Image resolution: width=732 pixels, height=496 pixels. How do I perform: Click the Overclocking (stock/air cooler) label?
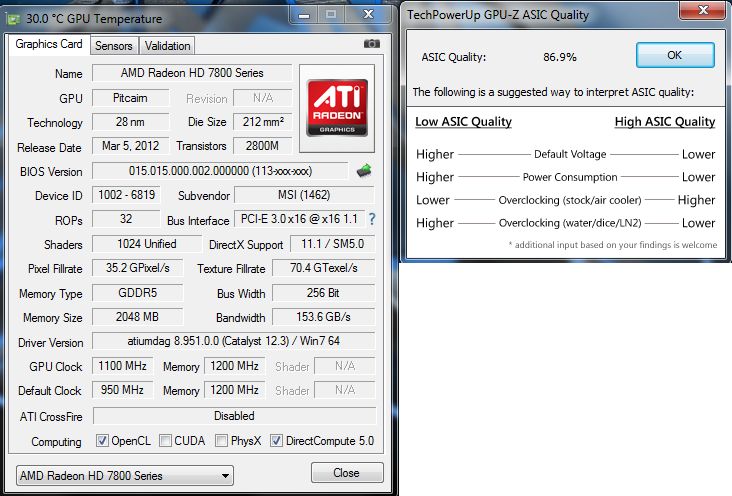click(570, 200)
